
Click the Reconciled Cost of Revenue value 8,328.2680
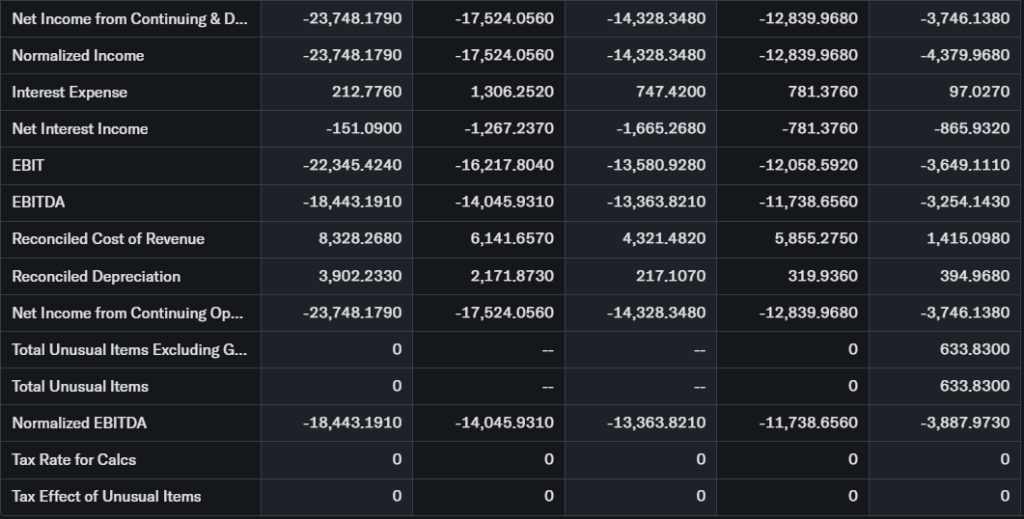[x=360, y=239]
